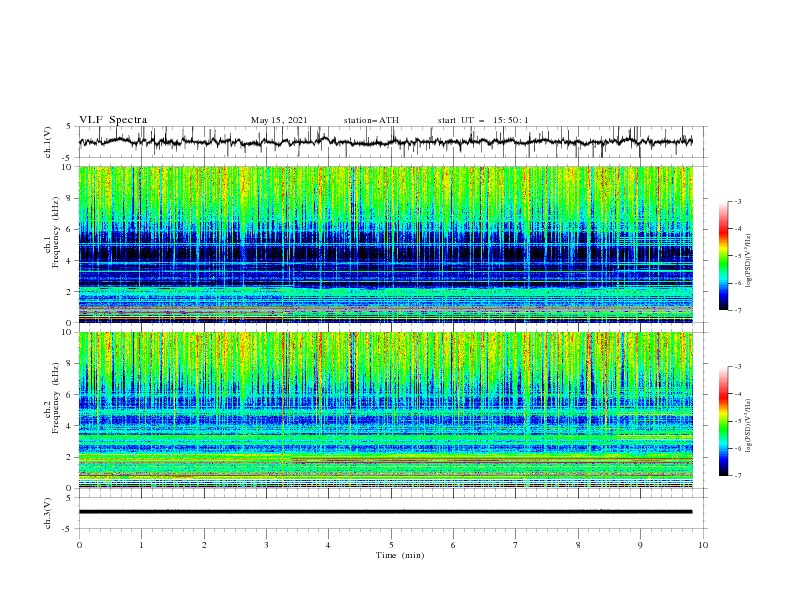Click the '0' tick on the time axis

tap(79, 545)
